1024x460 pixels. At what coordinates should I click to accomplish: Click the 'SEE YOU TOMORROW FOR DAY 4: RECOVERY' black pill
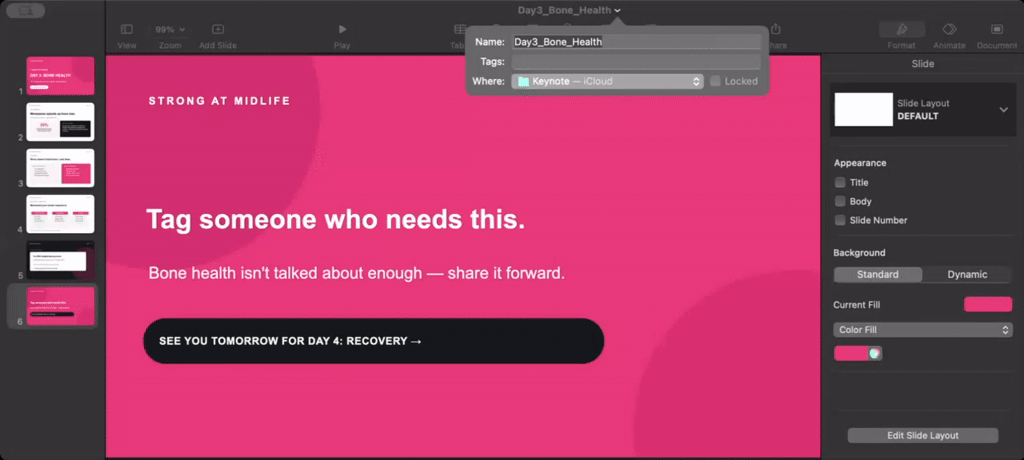374,341
